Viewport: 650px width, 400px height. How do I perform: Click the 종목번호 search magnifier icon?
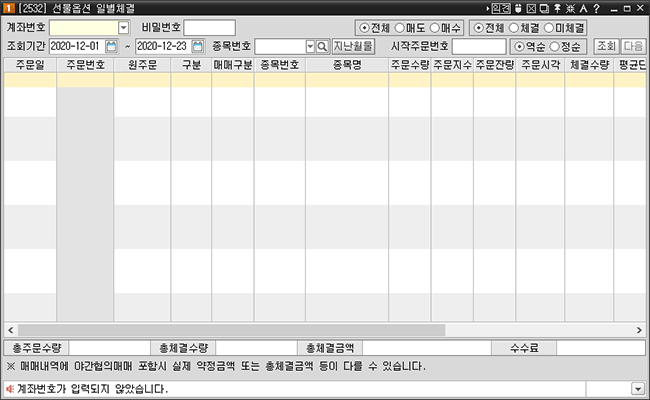point(322,47)
